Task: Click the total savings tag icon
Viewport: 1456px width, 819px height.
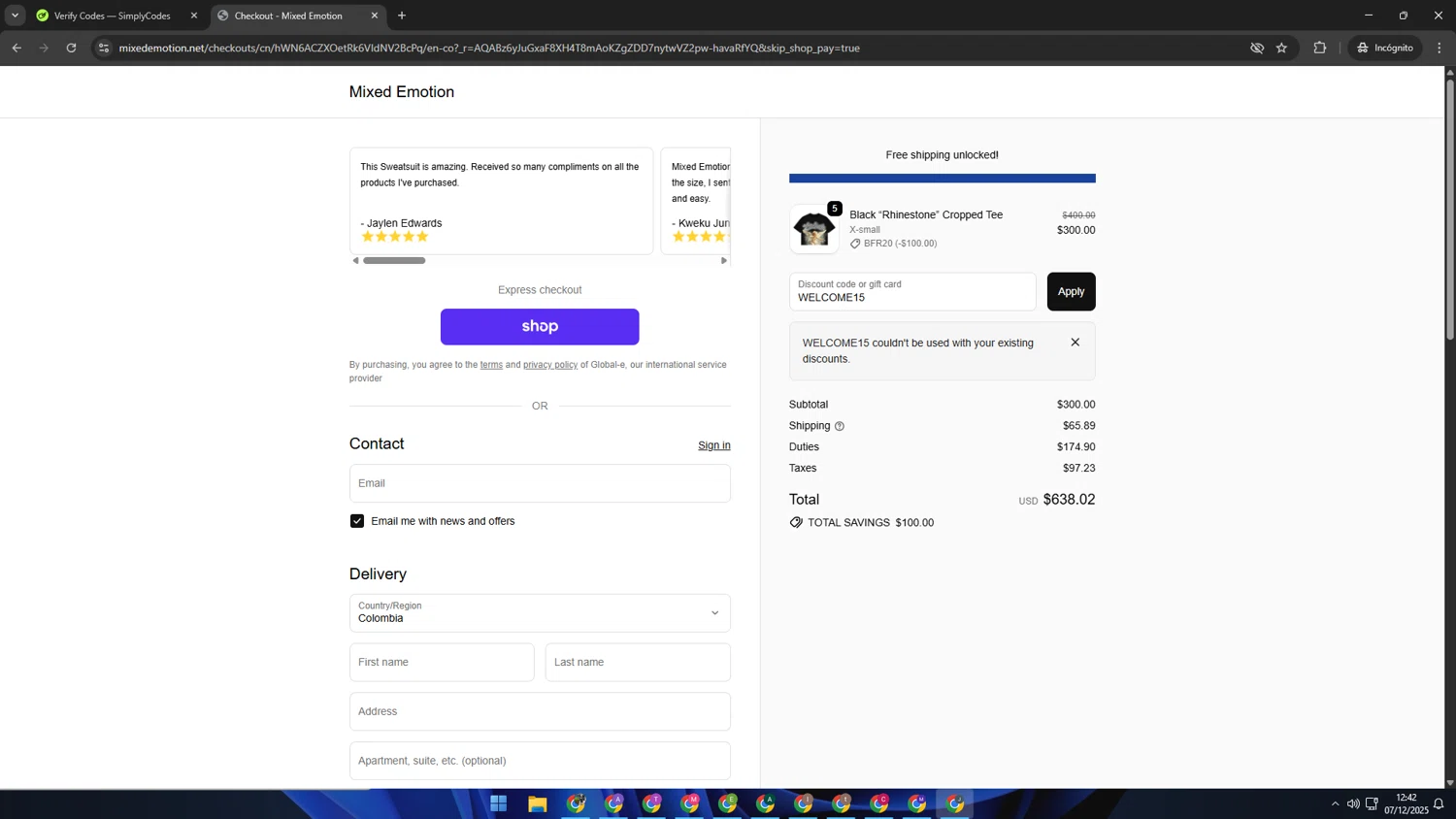Action: click(x=796, y=522)
